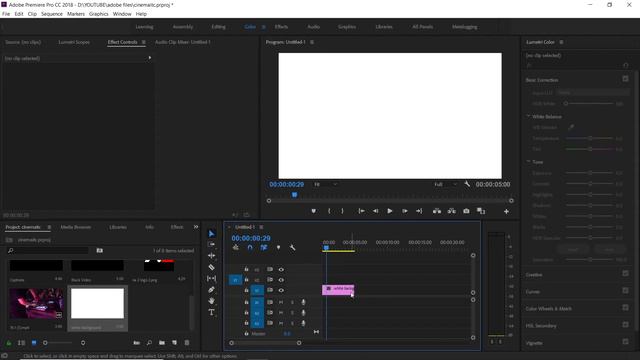Hide track V2 with eye icon
Screen dimensions: 640x360
281,280
